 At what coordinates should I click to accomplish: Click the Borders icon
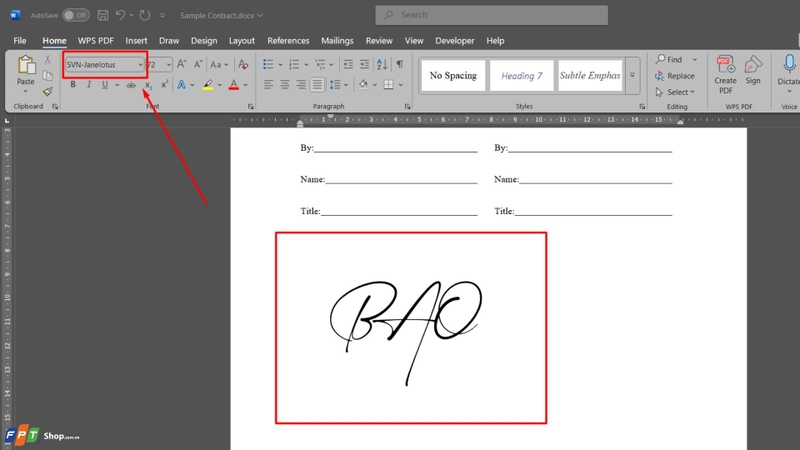click(388, 85)
